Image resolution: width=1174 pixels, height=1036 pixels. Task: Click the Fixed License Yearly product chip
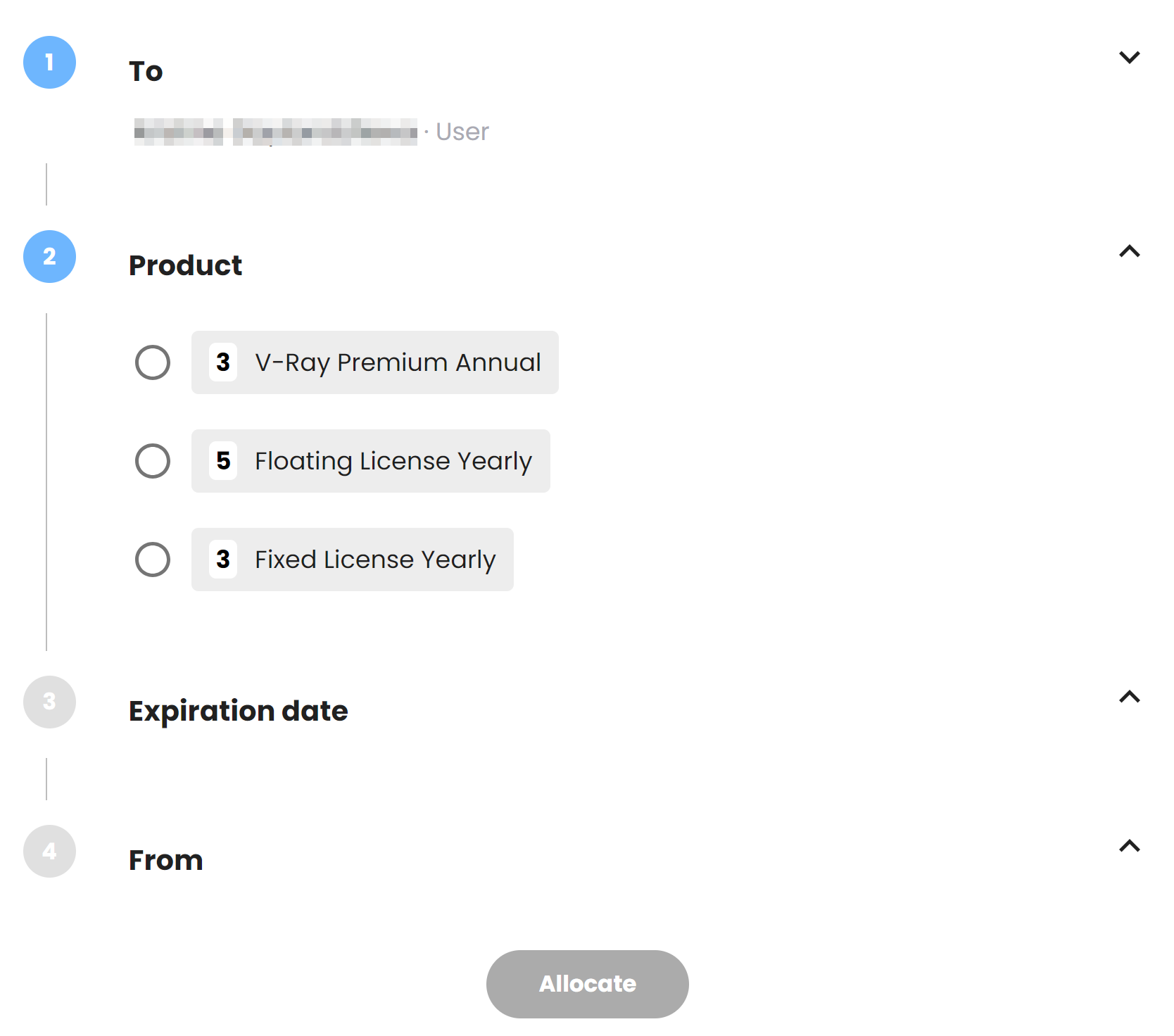pyautogui.click(x=353, y=560)
